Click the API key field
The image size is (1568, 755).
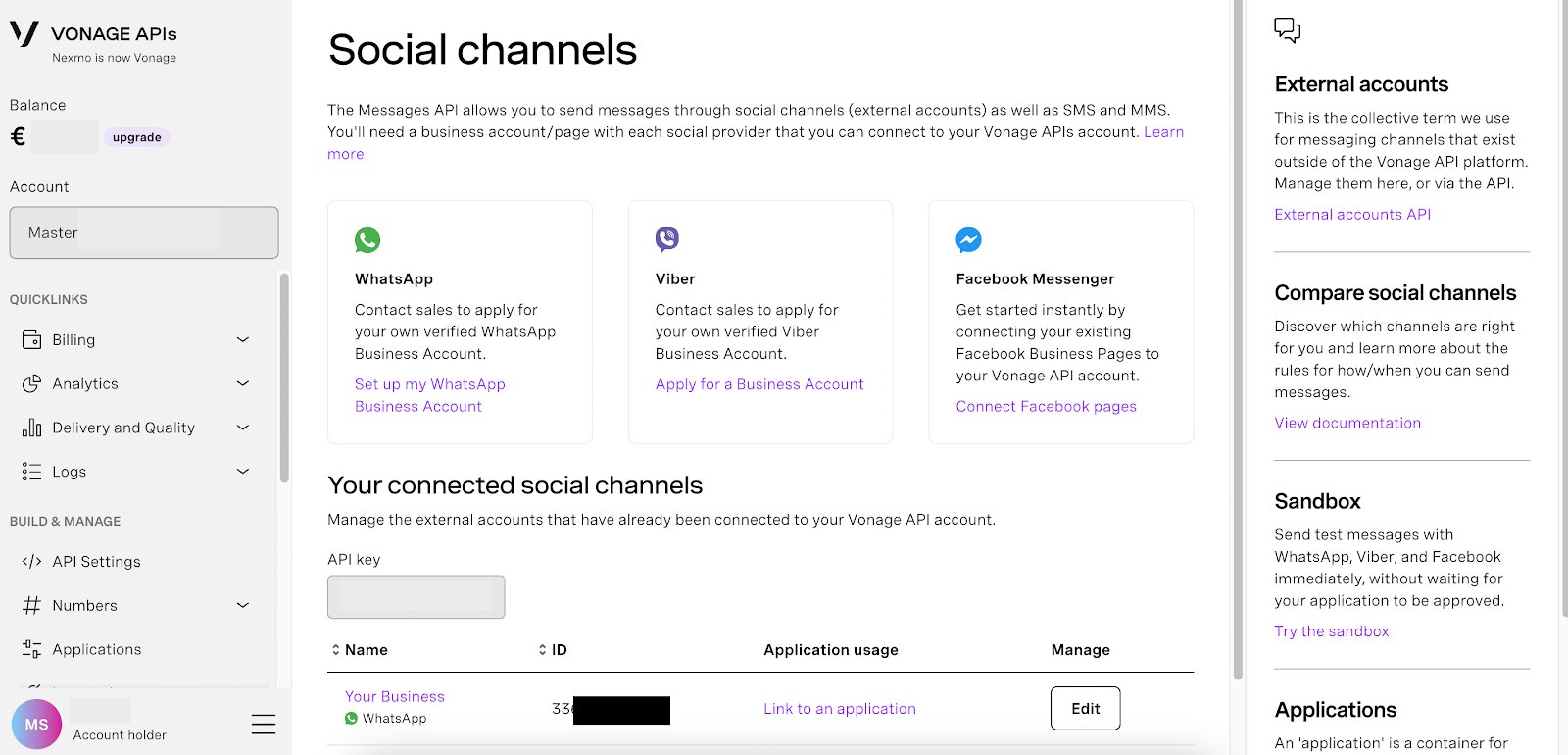coord(416,597)
